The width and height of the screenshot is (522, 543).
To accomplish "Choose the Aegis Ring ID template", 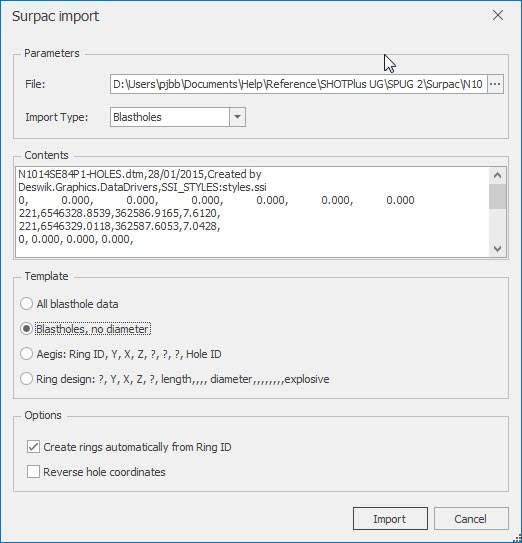I will pos(121,354).
